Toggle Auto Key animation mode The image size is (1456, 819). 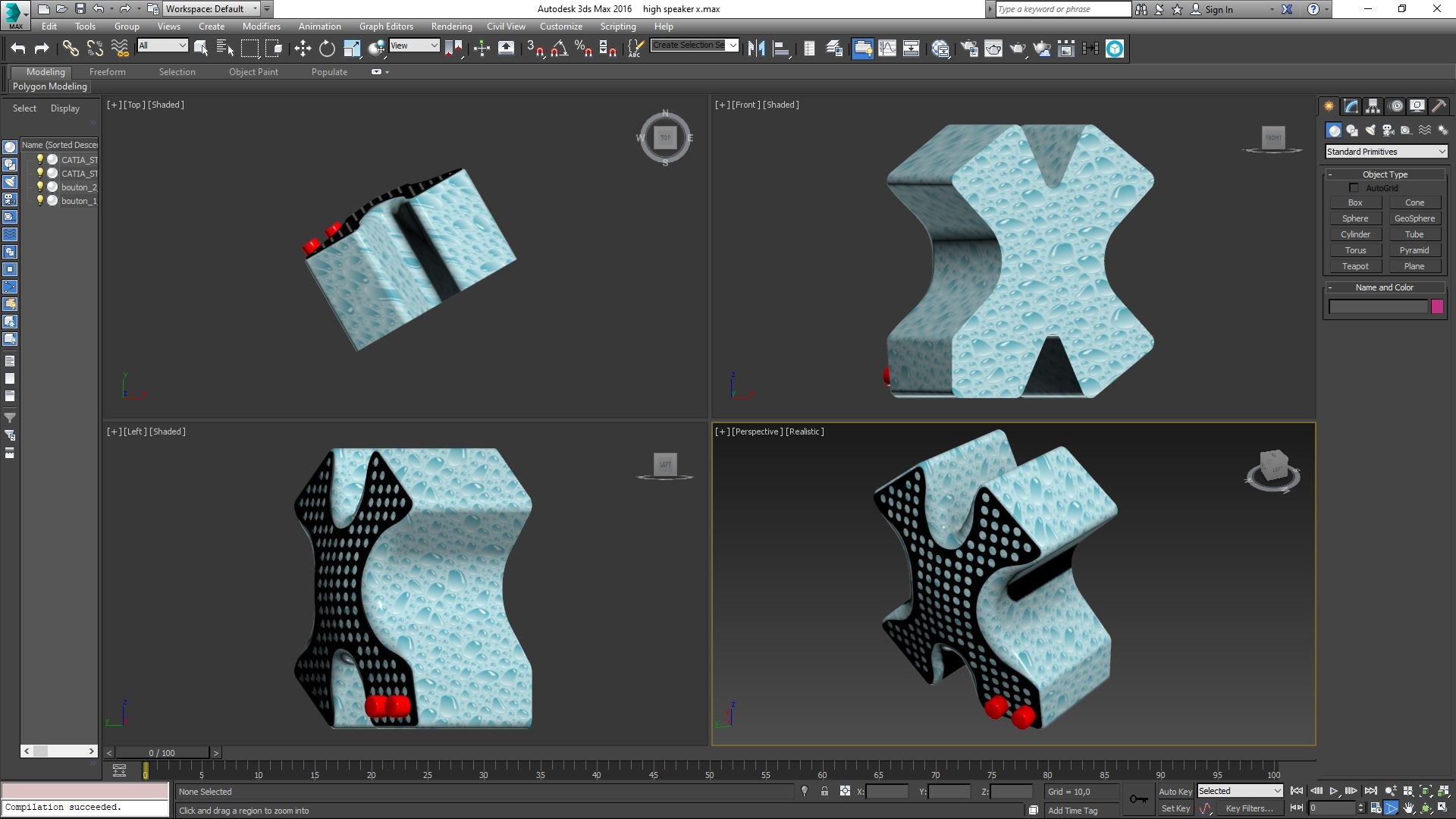(1175, 792)
